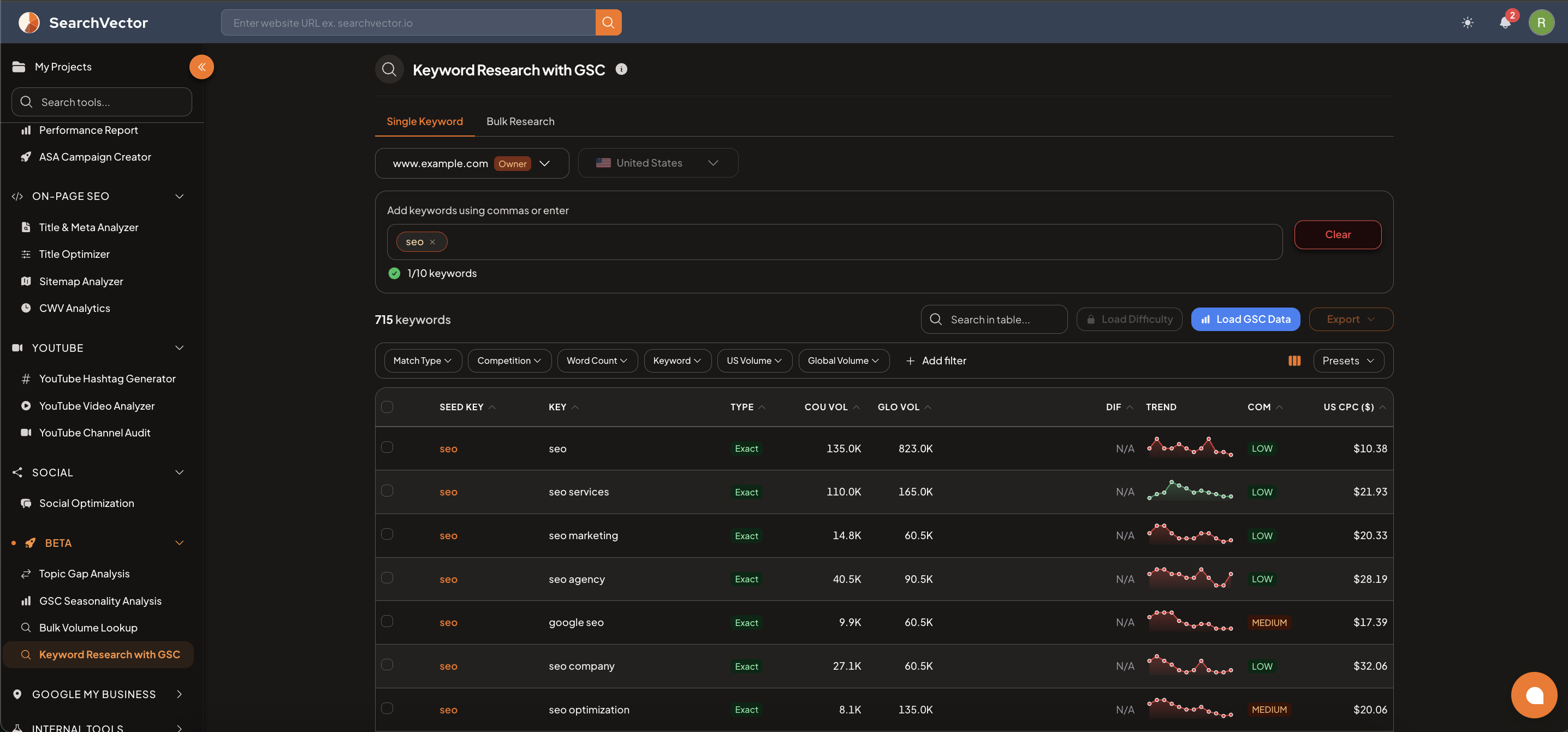
Task: Open ASA Campaign Creator
Action: (x=95, y=157)
